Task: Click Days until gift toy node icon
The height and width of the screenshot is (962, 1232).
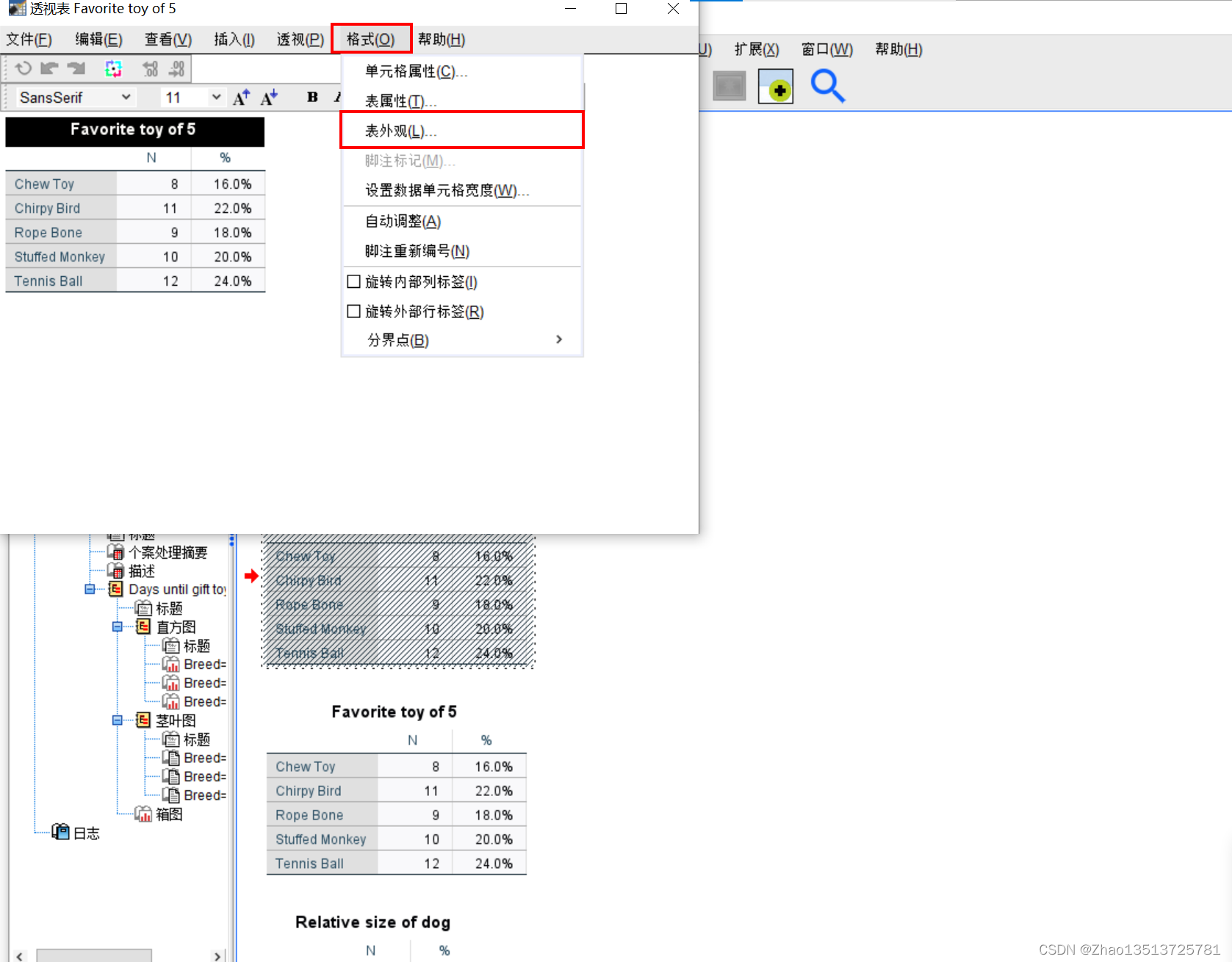Action: click(115, 589)
